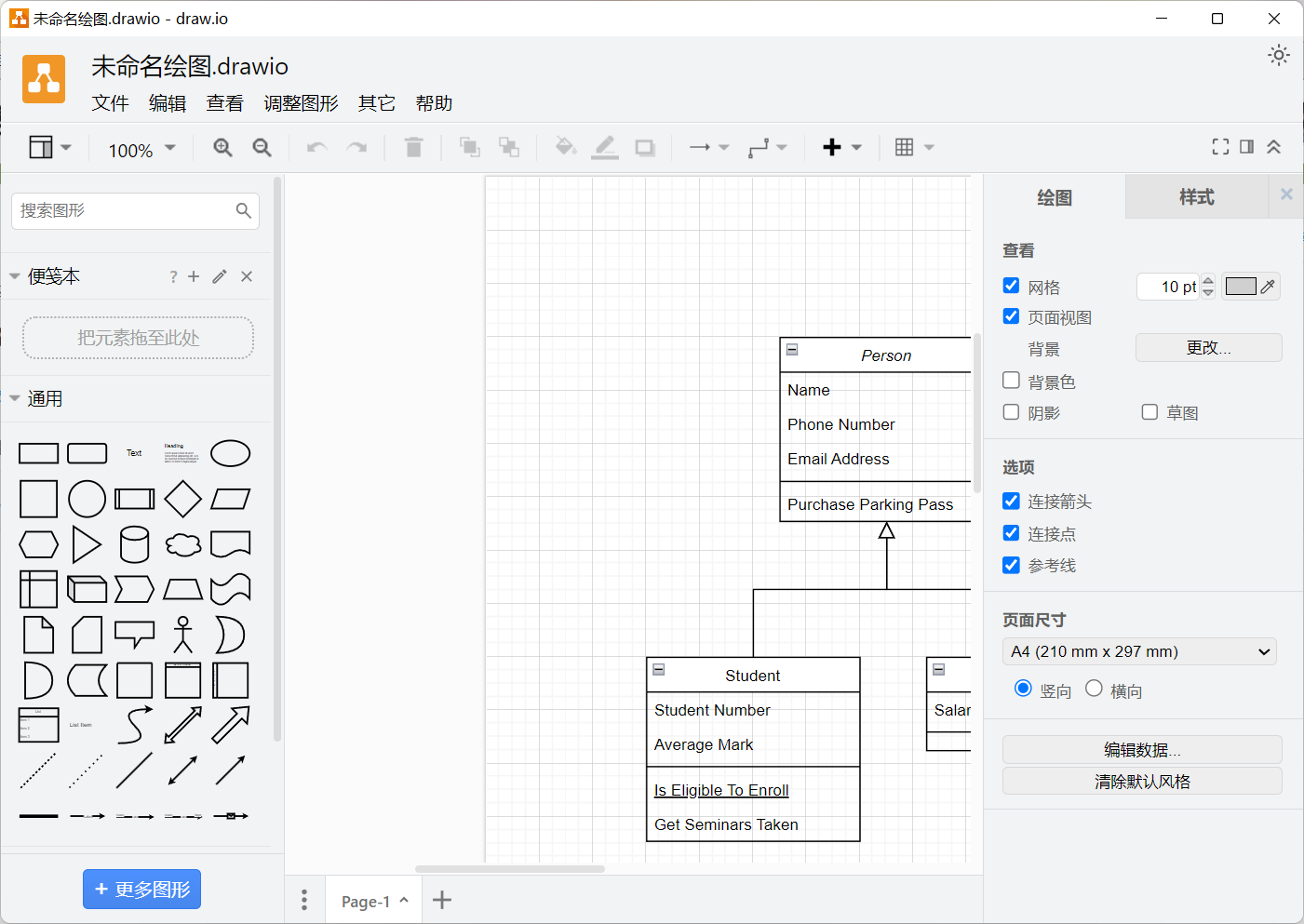The height and width of the screenshot is (924, 1304).
Task: Add to scratchpad with plus icon
Action: (x=194, y=276)
